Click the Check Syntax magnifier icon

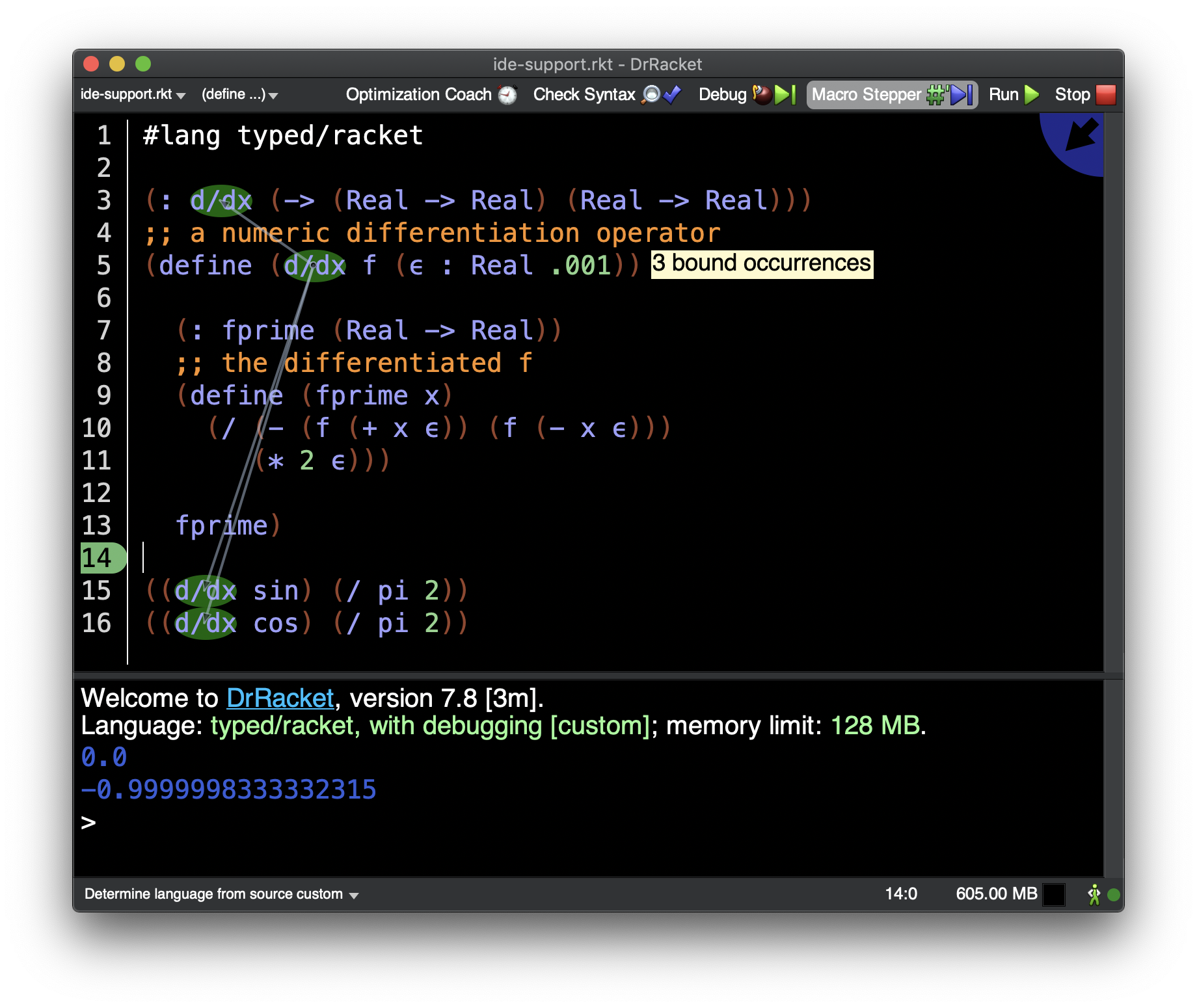pyautogui.click(x=651, y=95)
